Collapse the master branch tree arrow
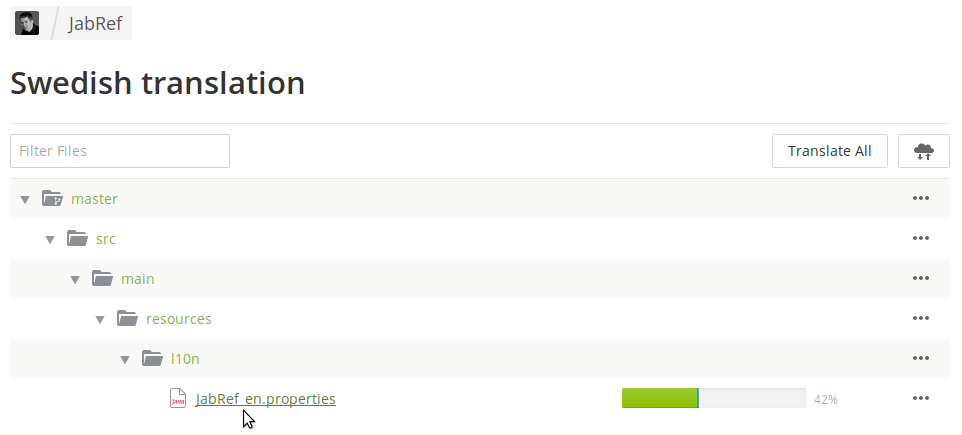The width and height of the screenshot is (962, 435). (x=25, y=199)
